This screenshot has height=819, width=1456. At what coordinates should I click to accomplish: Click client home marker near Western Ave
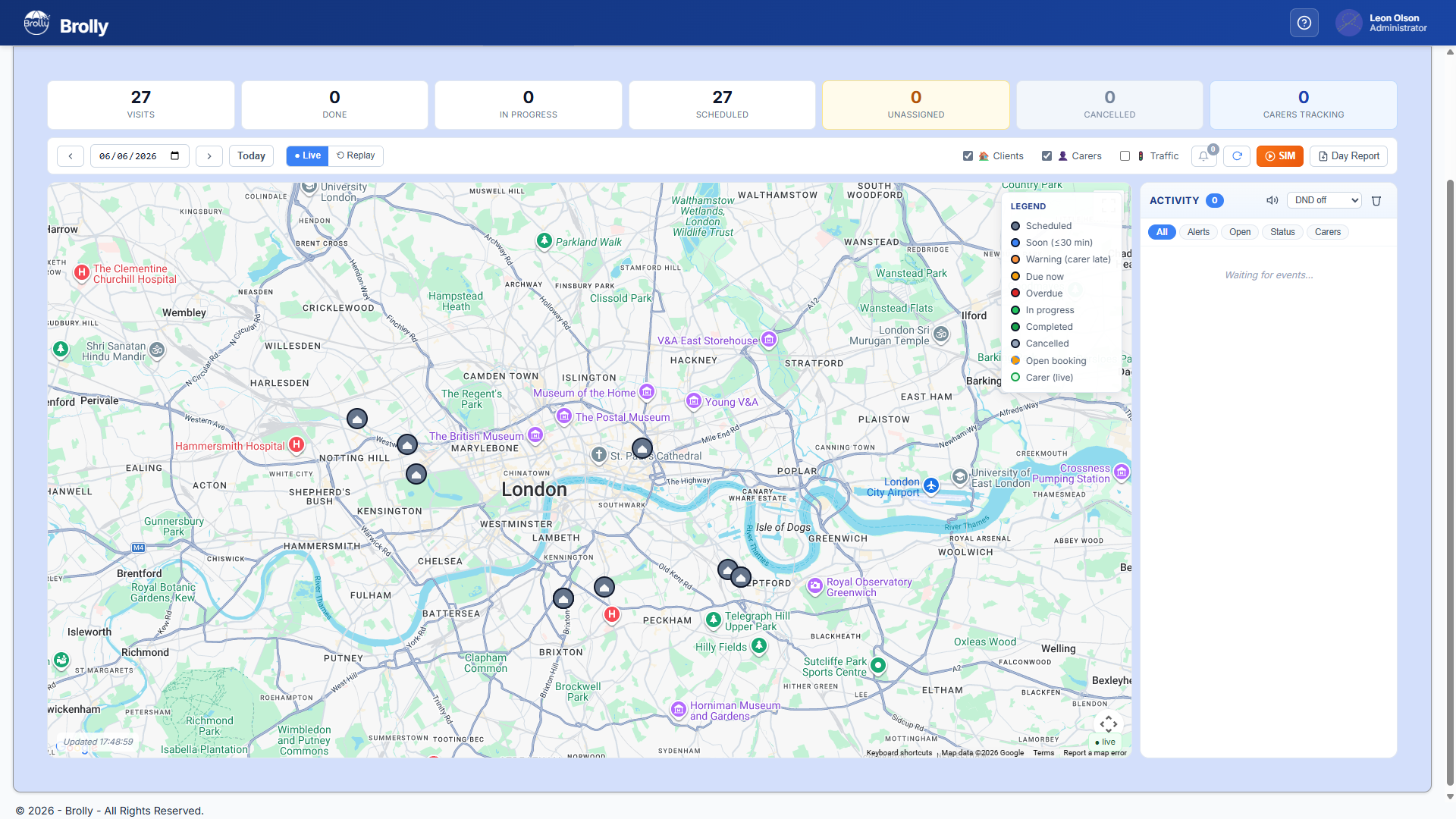pos(357,419)
